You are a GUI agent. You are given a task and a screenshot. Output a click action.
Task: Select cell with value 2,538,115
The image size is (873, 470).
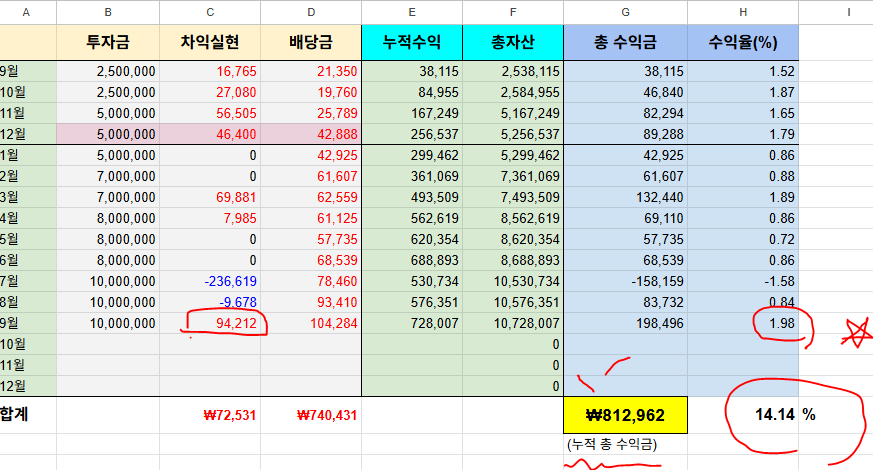point(513,71)
